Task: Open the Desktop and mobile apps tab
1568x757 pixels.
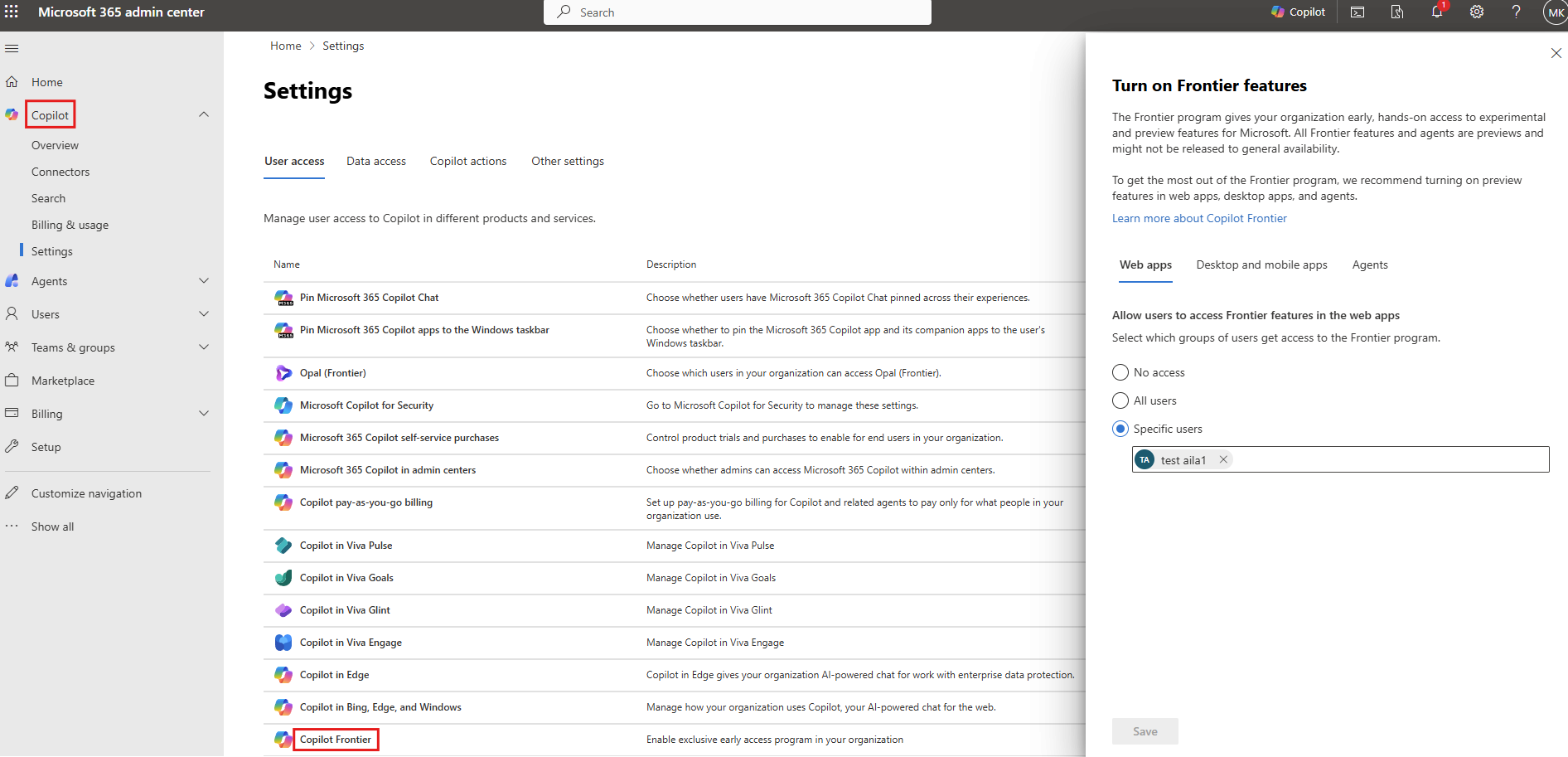Action: (1261, 264)
